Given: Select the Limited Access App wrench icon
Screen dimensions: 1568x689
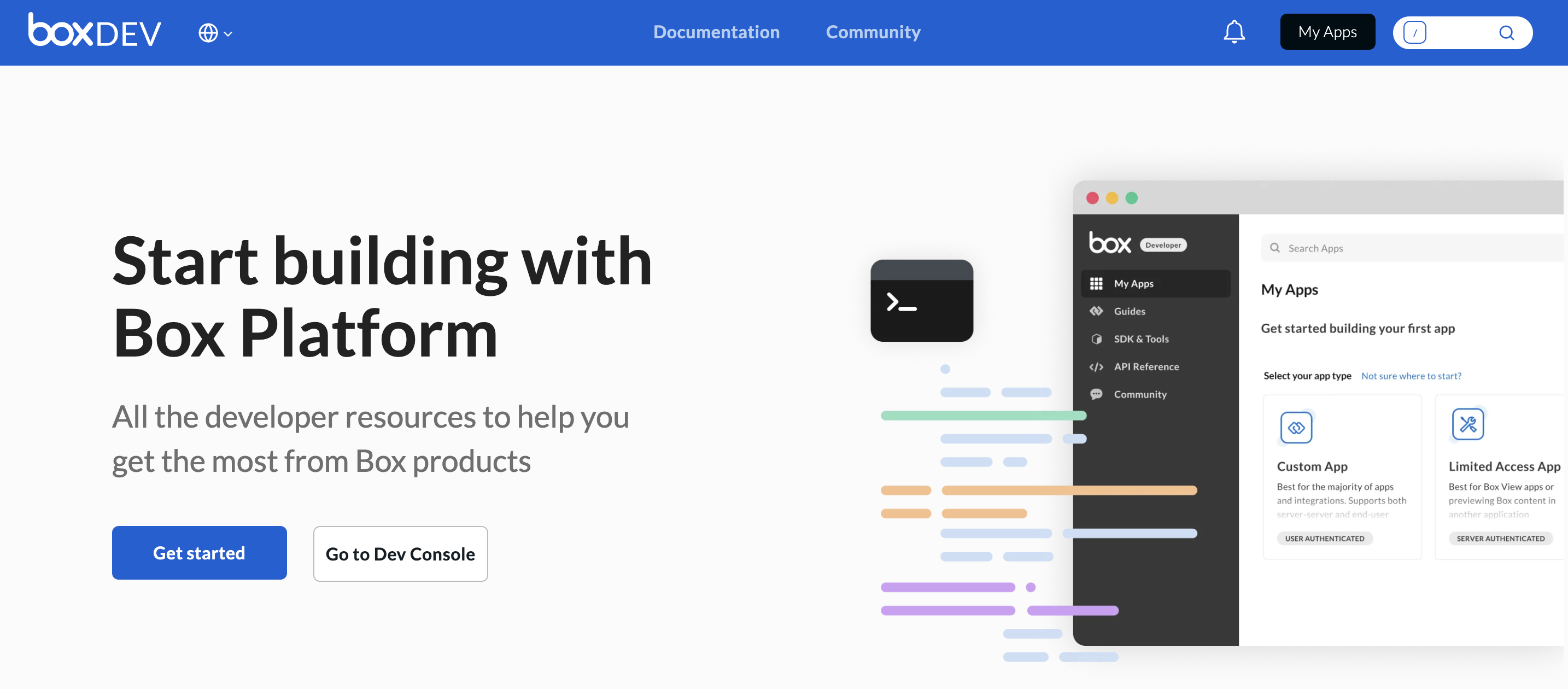Looking at the screenshot, I should (x=1467, y=424).
